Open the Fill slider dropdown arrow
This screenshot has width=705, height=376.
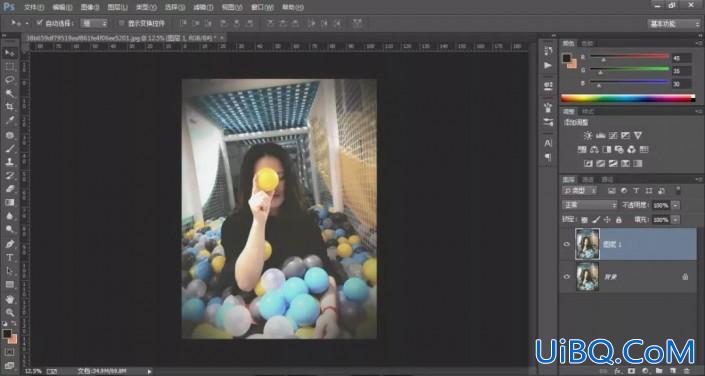pos(675,220)
